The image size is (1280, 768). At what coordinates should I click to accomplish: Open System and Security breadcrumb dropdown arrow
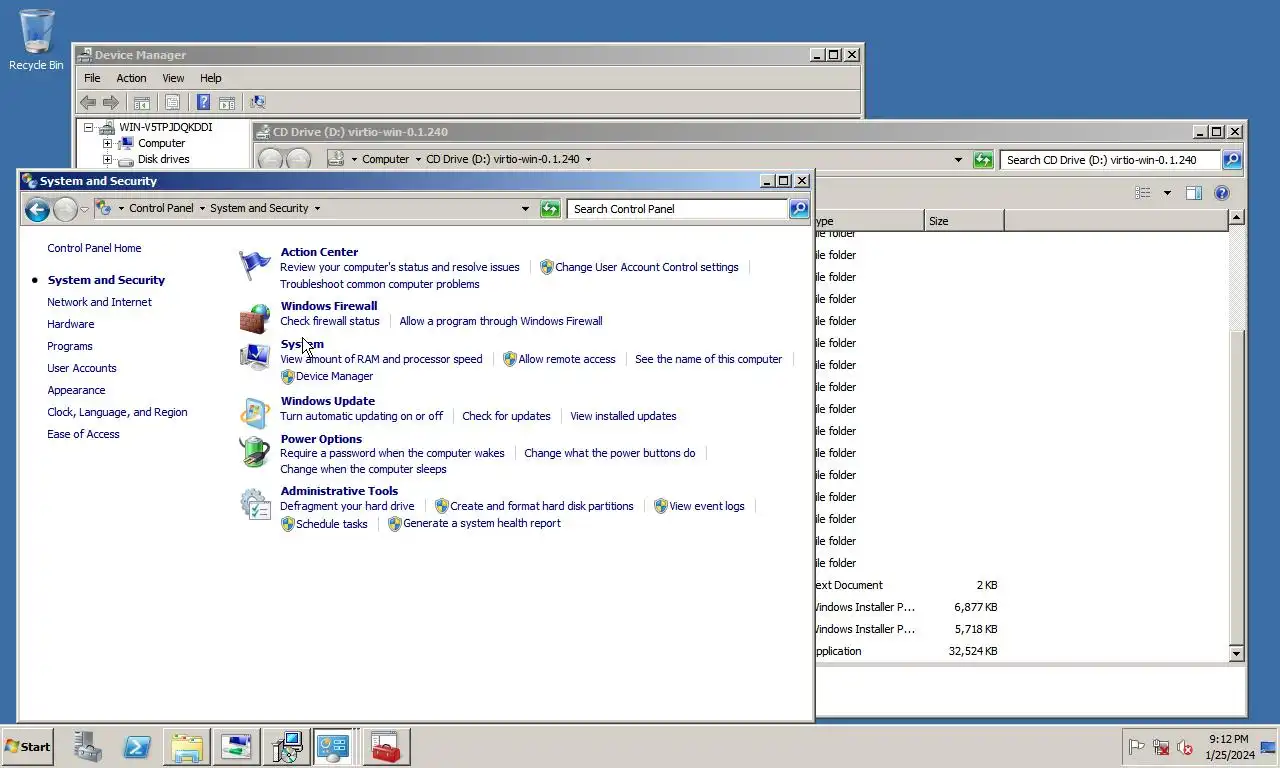317,209
